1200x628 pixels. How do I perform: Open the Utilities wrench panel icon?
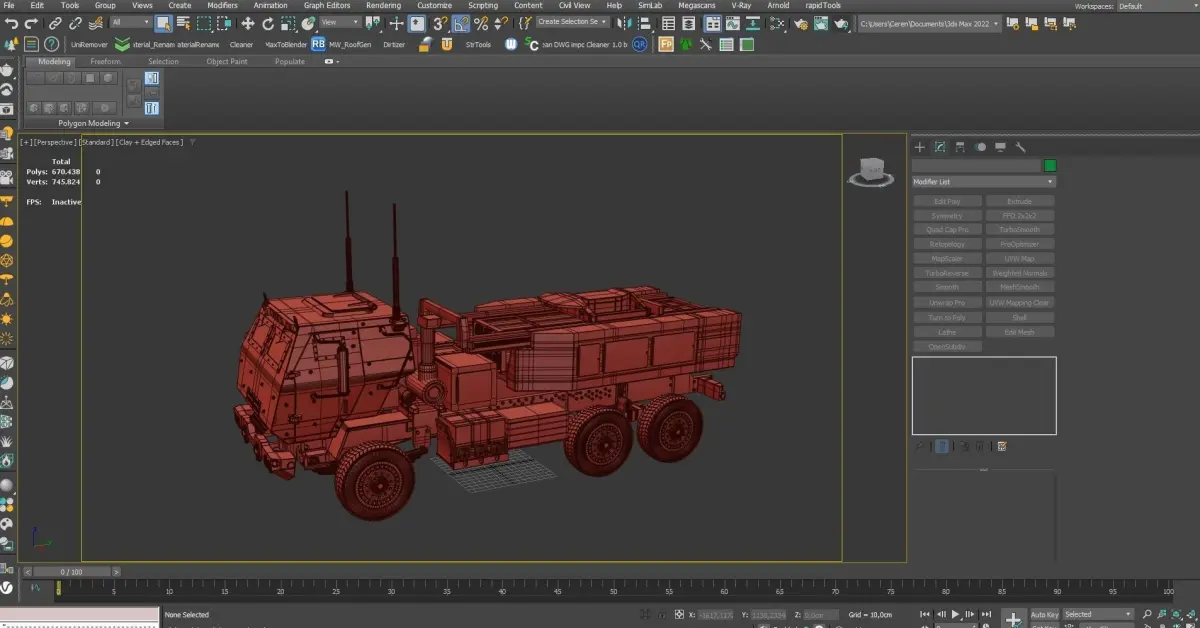1021,147
